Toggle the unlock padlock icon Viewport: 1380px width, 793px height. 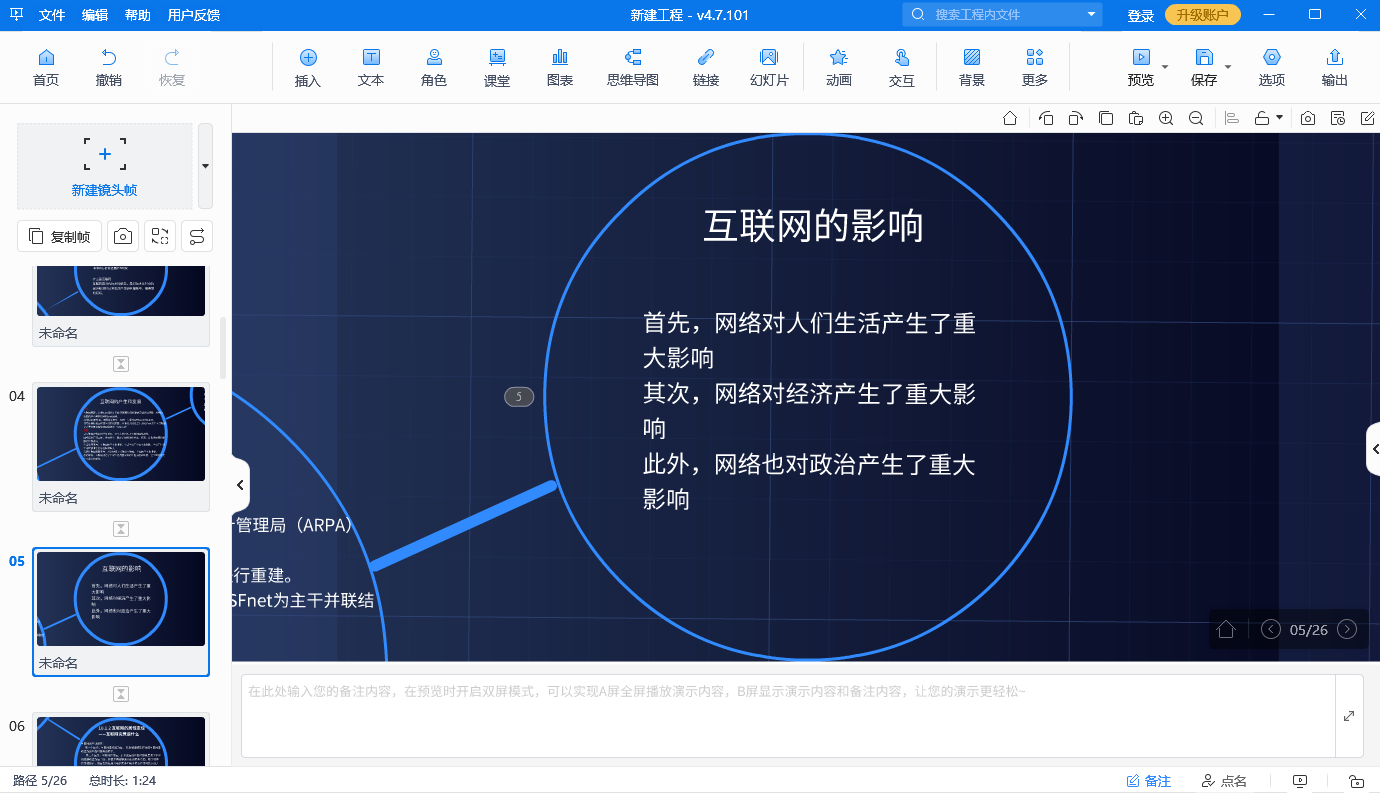click(x=1262, y=118)
